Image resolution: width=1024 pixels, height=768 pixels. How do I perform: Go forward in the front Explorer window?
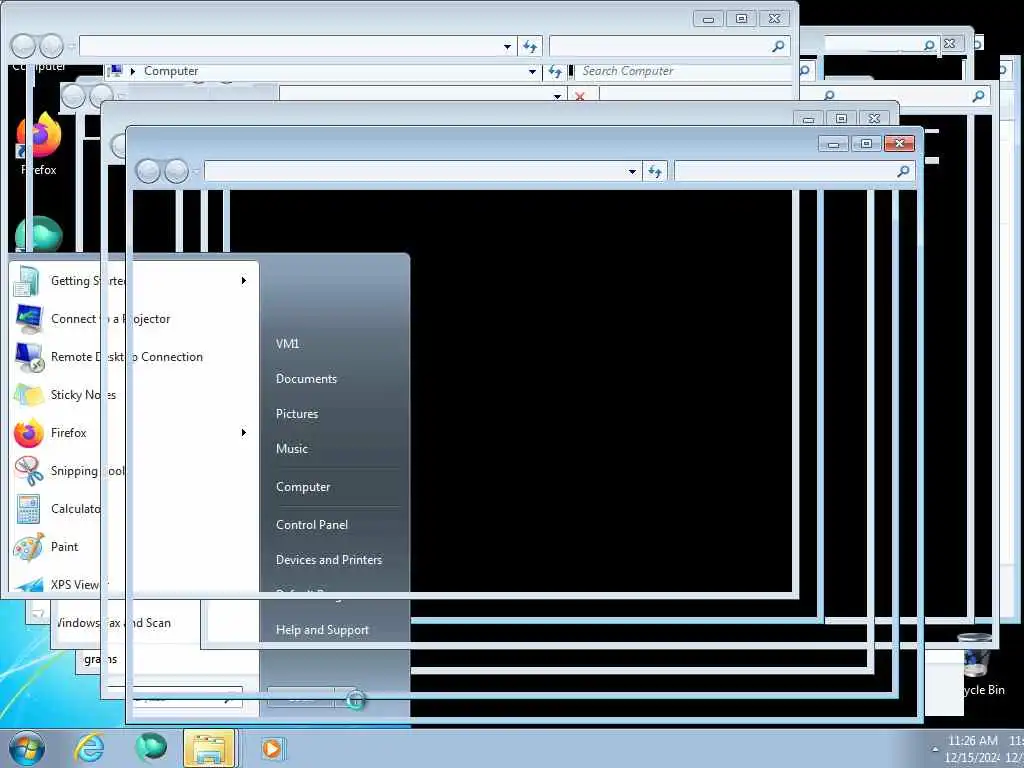176,172
